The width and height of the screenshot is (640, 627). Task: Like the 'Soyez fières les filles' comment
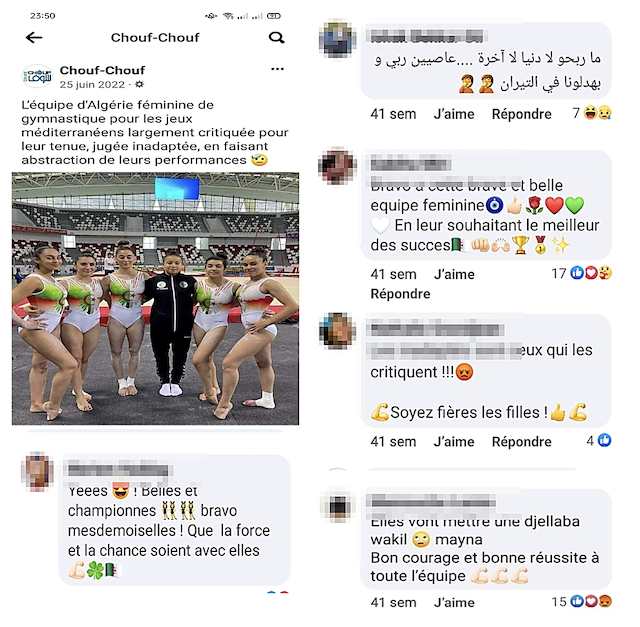(x=454, y=442)
